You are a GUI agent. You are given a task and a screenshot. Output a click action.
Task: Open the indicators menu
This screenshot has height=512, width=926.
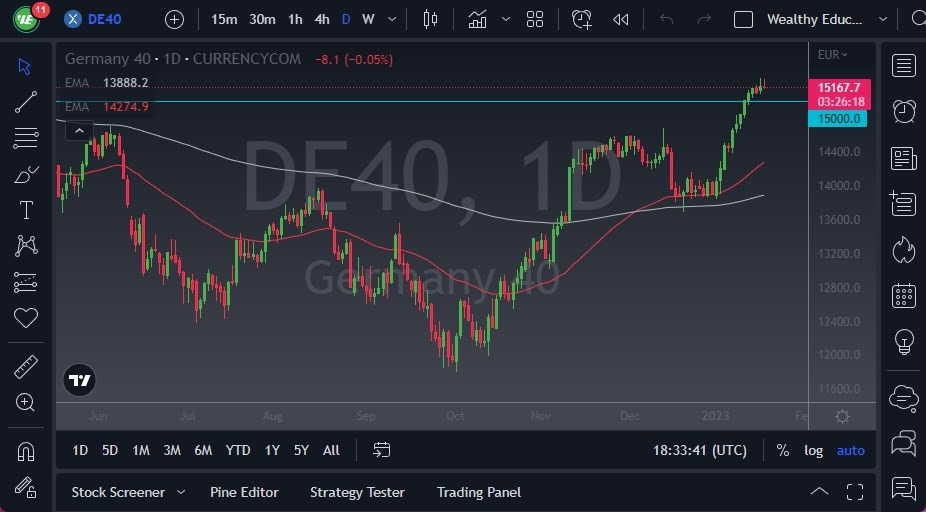coord(477,19)
